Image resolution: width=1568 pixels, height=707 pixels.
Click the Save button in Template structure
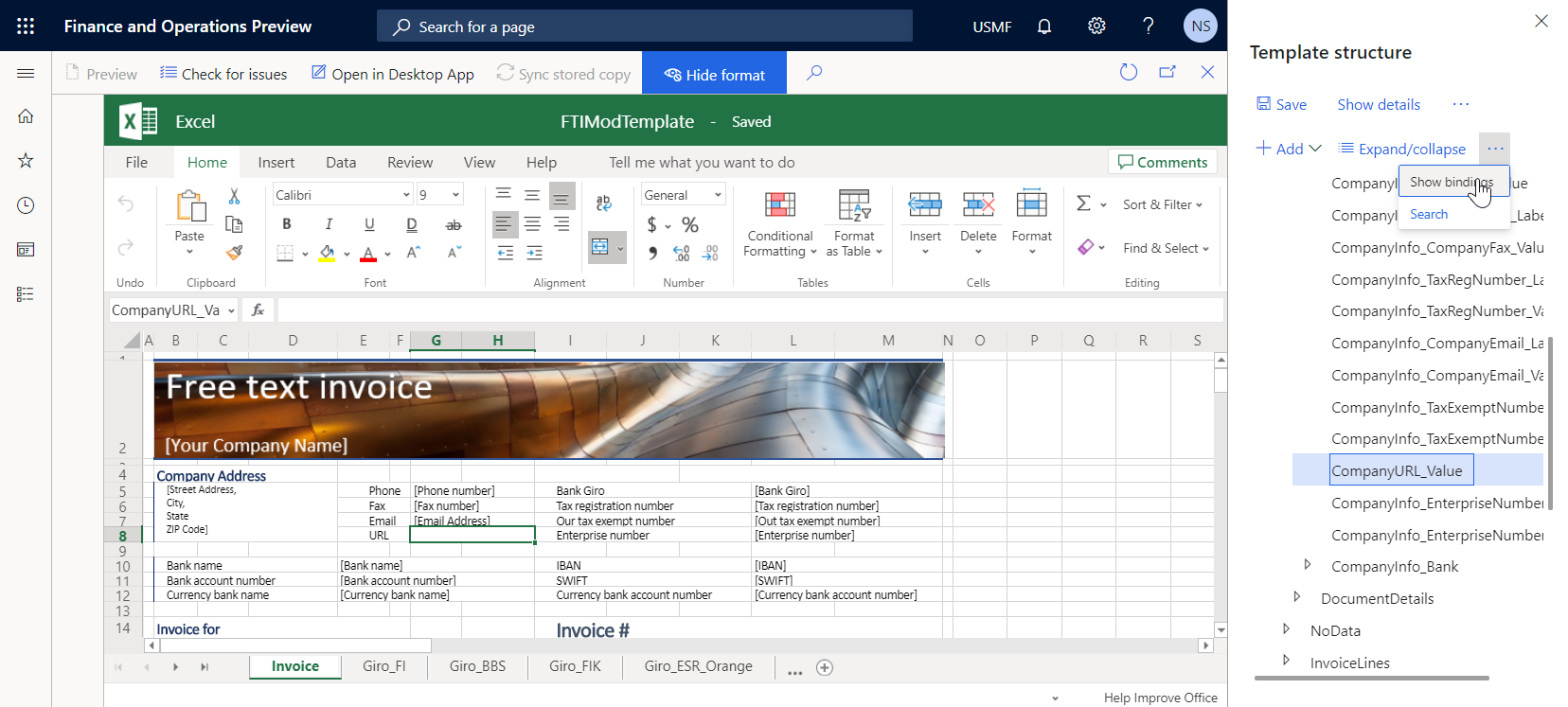(1281, 104)
